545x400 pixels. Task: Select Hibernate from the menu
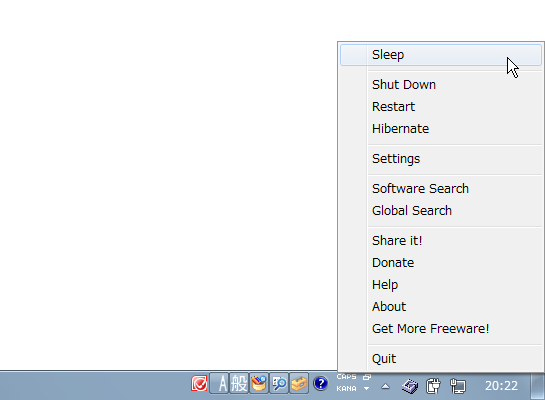[400, 129]
